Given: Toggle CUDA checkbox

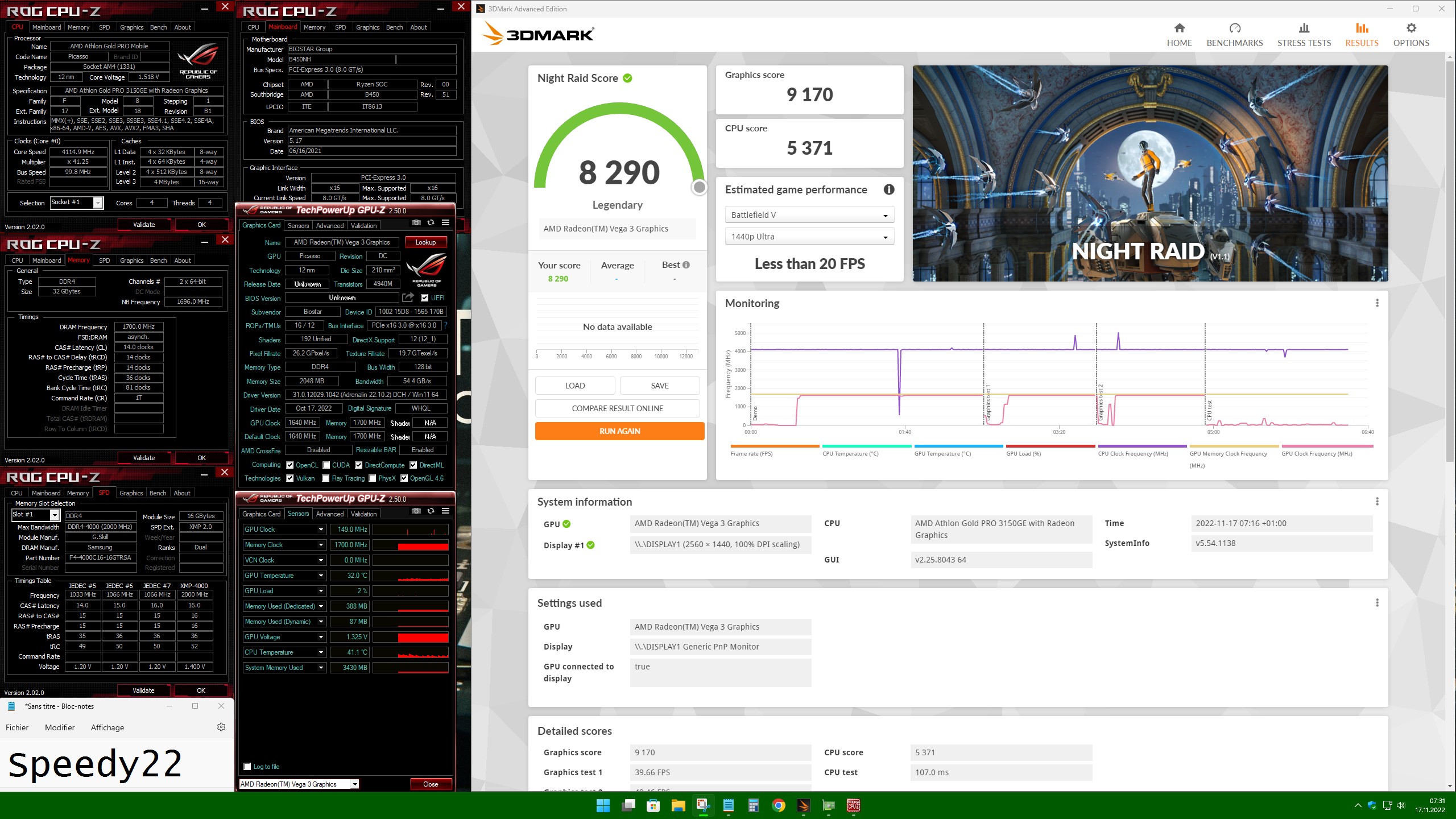Looking at the screenshot, I should click(x=326, y=465).
